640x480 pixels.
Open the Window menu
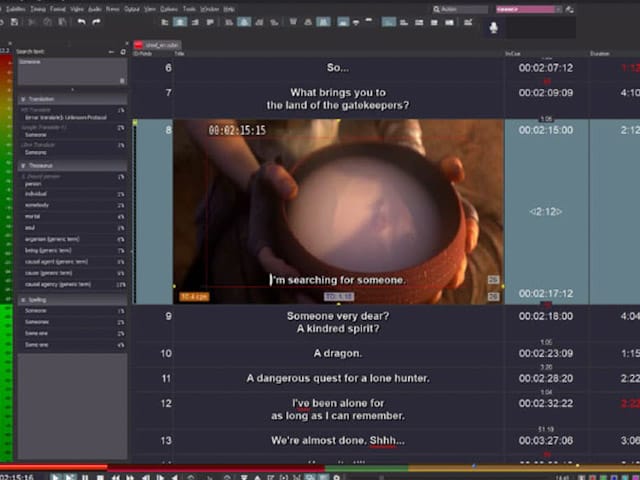(209, 9)
